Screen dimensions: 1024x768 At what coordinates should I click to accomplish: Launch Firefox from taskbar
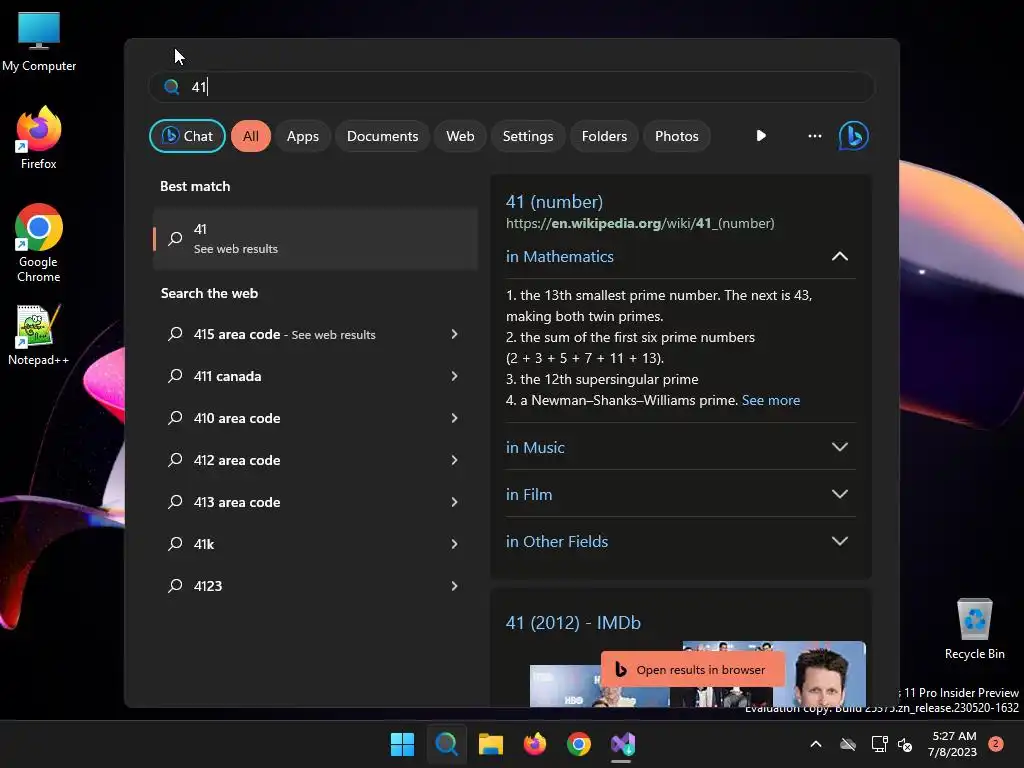click(x=535, y=744)
